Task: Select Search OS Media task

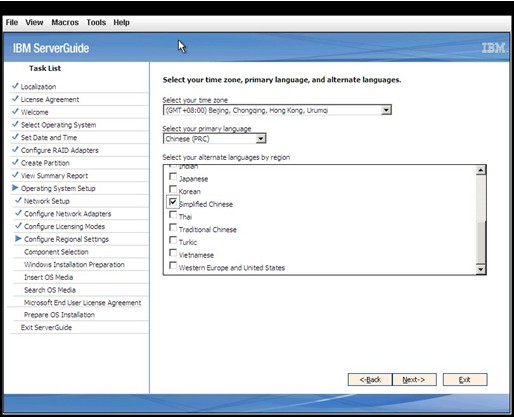Action: (x=50, y=290)
